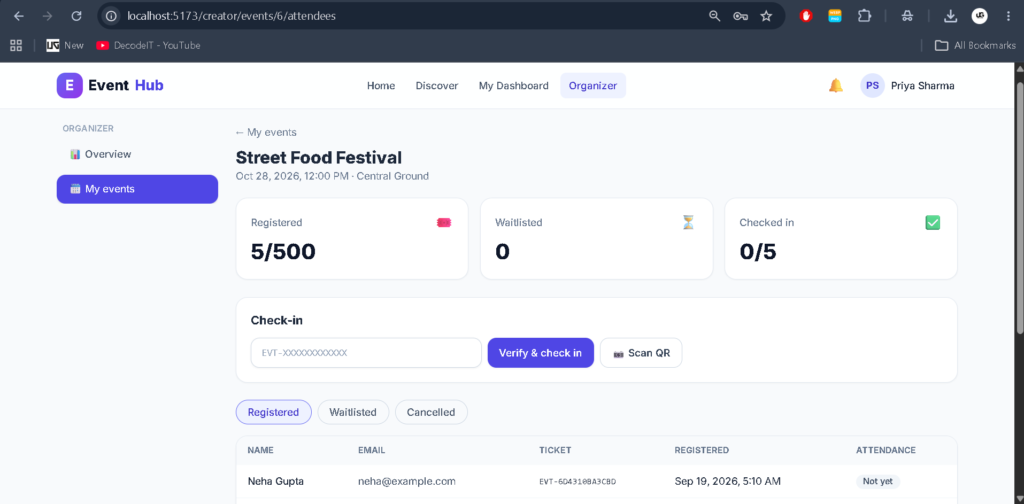Click the incognito icon in toolbar
The height and width of the screenshot is (504, 1024).
pyautogui.click(x=907, y=16)
